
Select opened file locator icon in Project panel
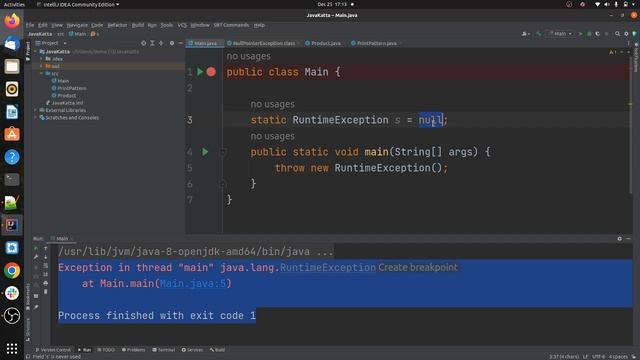click(143, 43)
